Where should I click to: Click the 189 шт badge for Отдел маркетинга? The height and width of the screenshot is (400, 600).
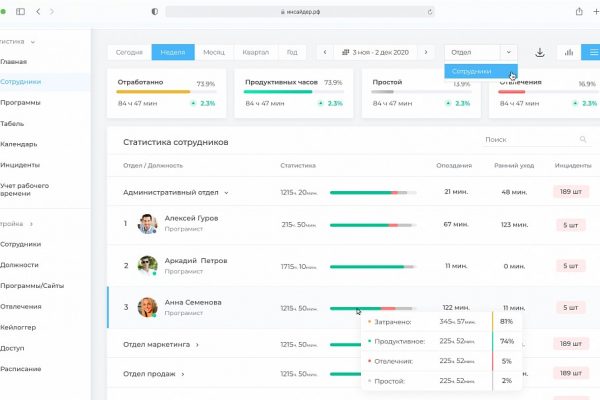coord(571,344)
